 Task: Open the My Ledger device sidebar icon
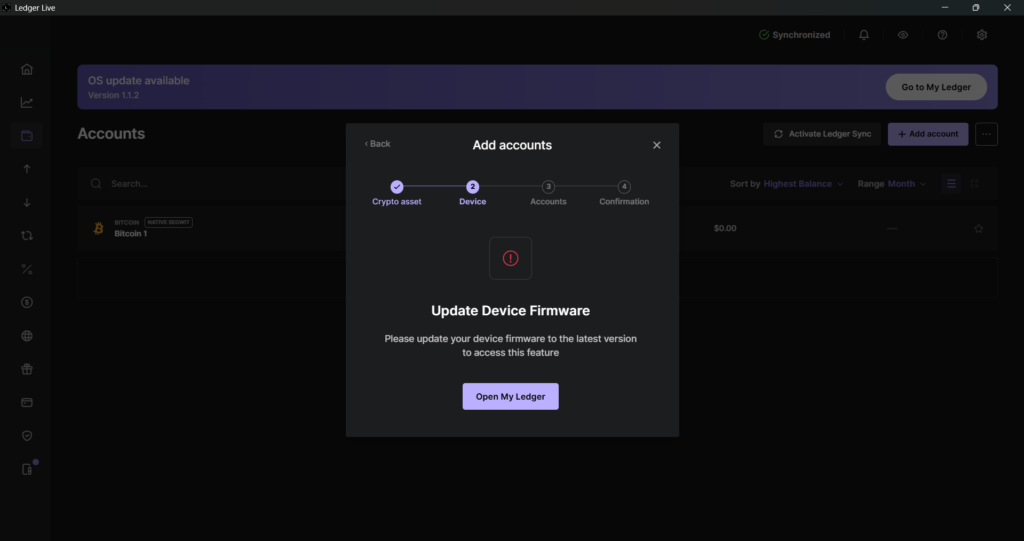click(x=27, y=469)
